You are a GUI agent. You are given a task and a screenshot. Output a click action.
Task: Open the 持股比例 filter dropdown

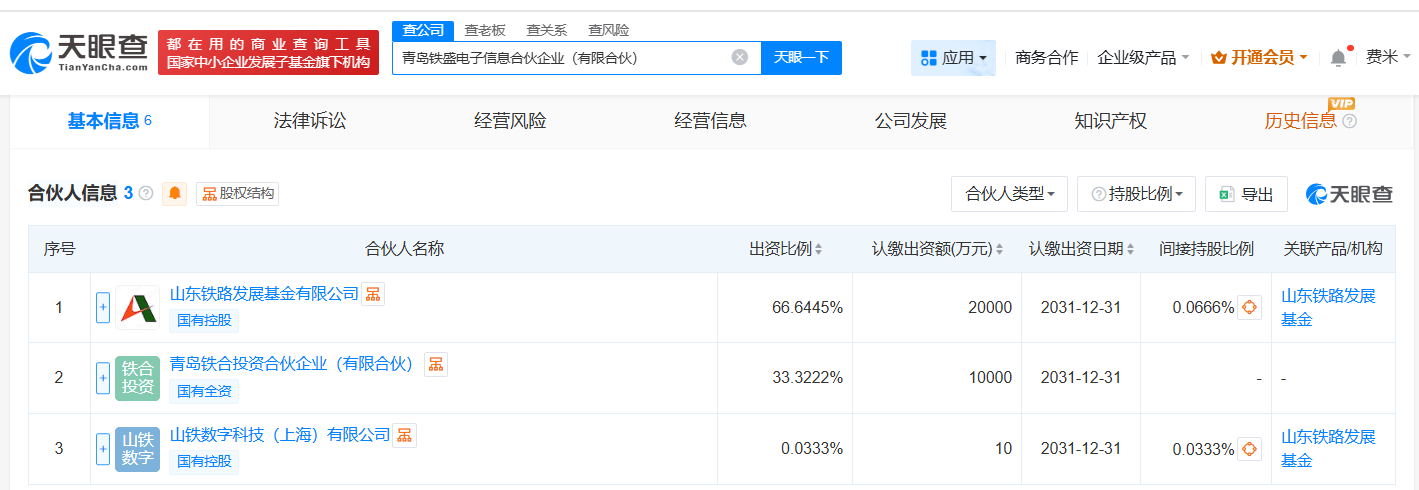[1136, 194]
